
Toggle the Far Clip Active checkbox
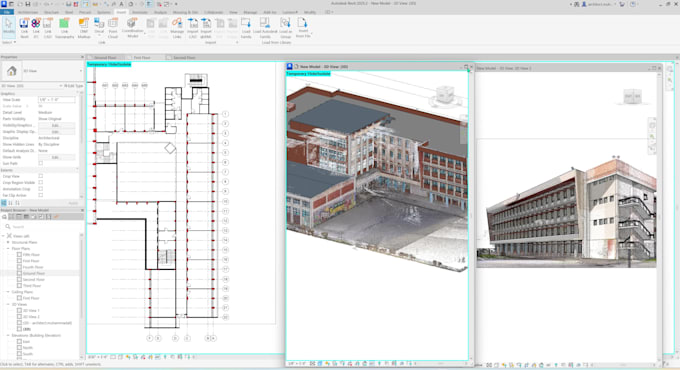41,195
